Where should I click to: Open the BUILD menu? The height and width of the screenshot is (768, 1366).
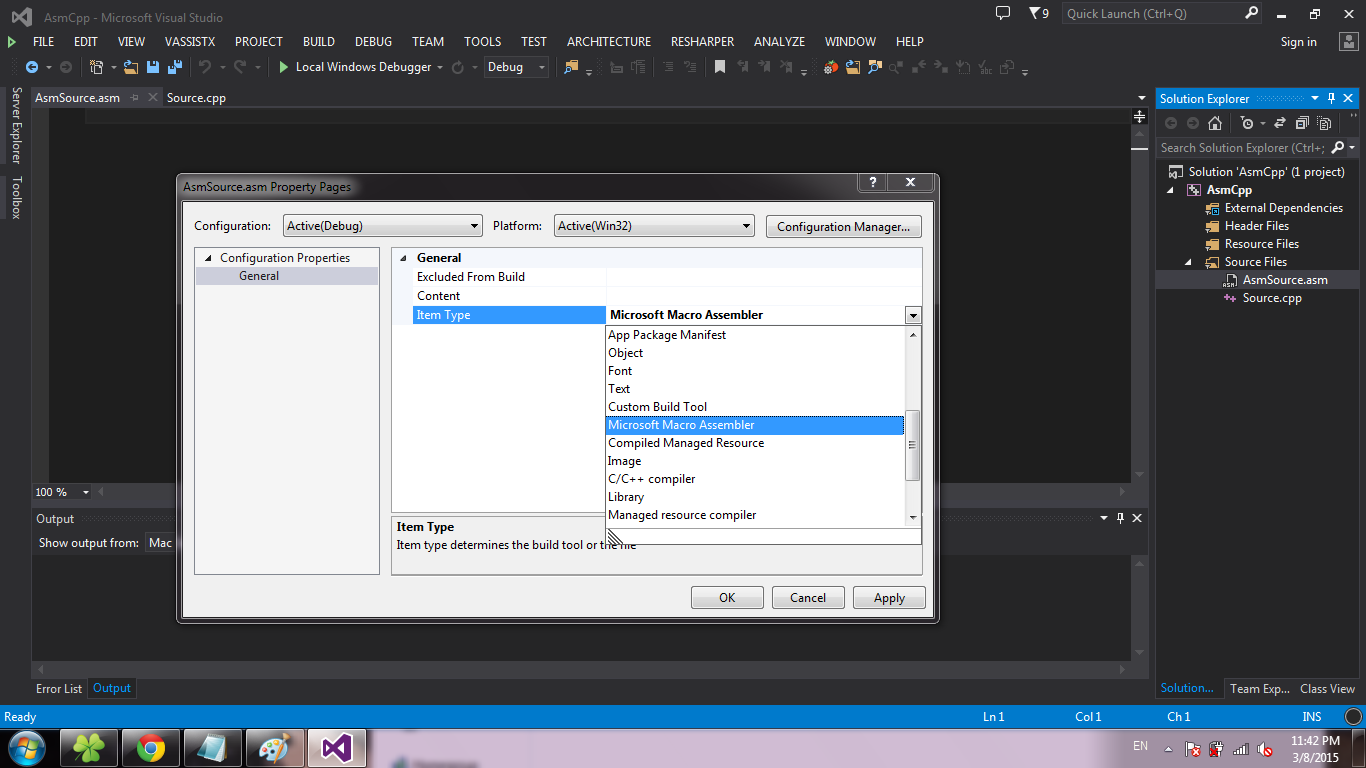tap(319, 42)
